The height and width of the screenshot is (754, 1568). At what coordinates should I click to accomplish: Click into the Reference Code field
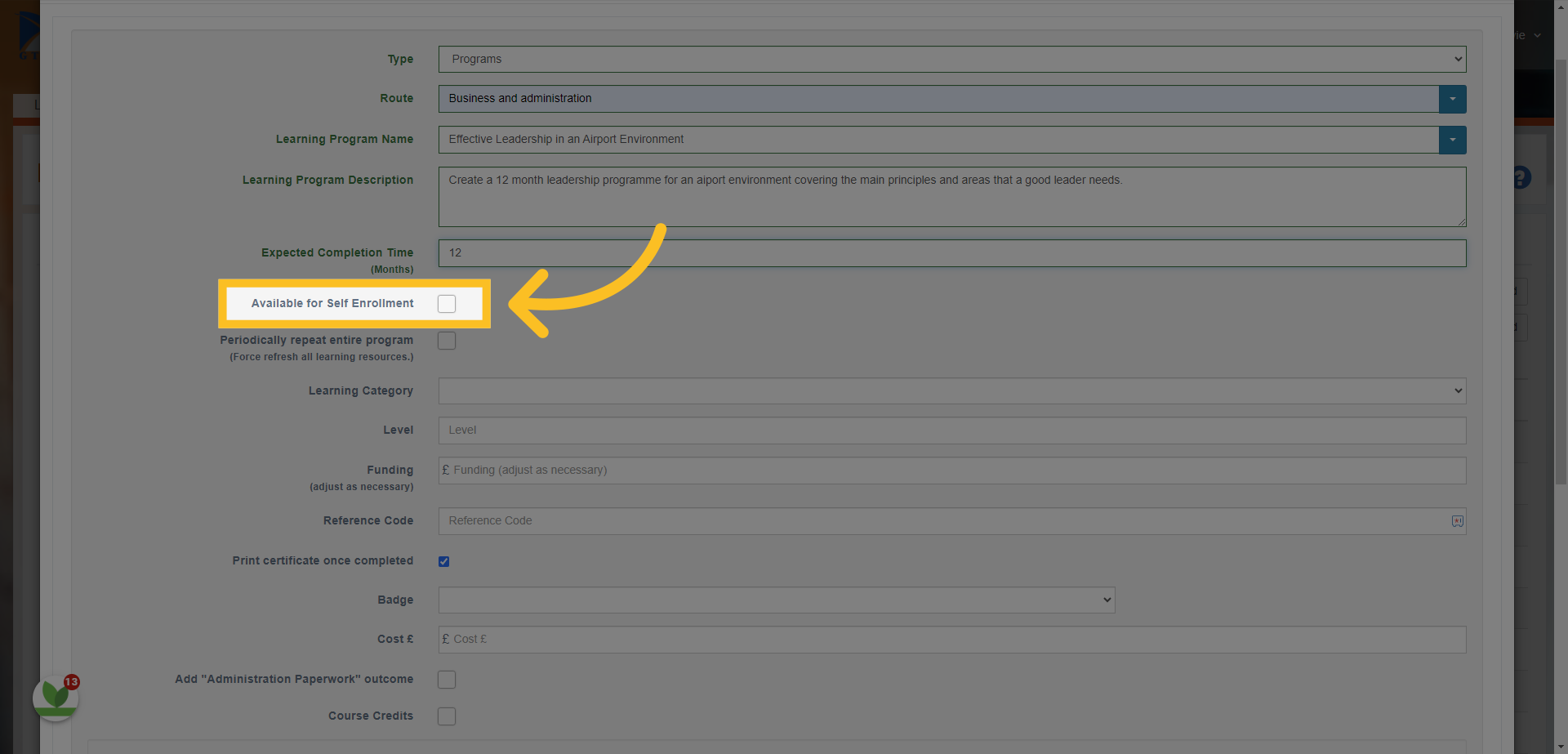[x=952, y=521]
